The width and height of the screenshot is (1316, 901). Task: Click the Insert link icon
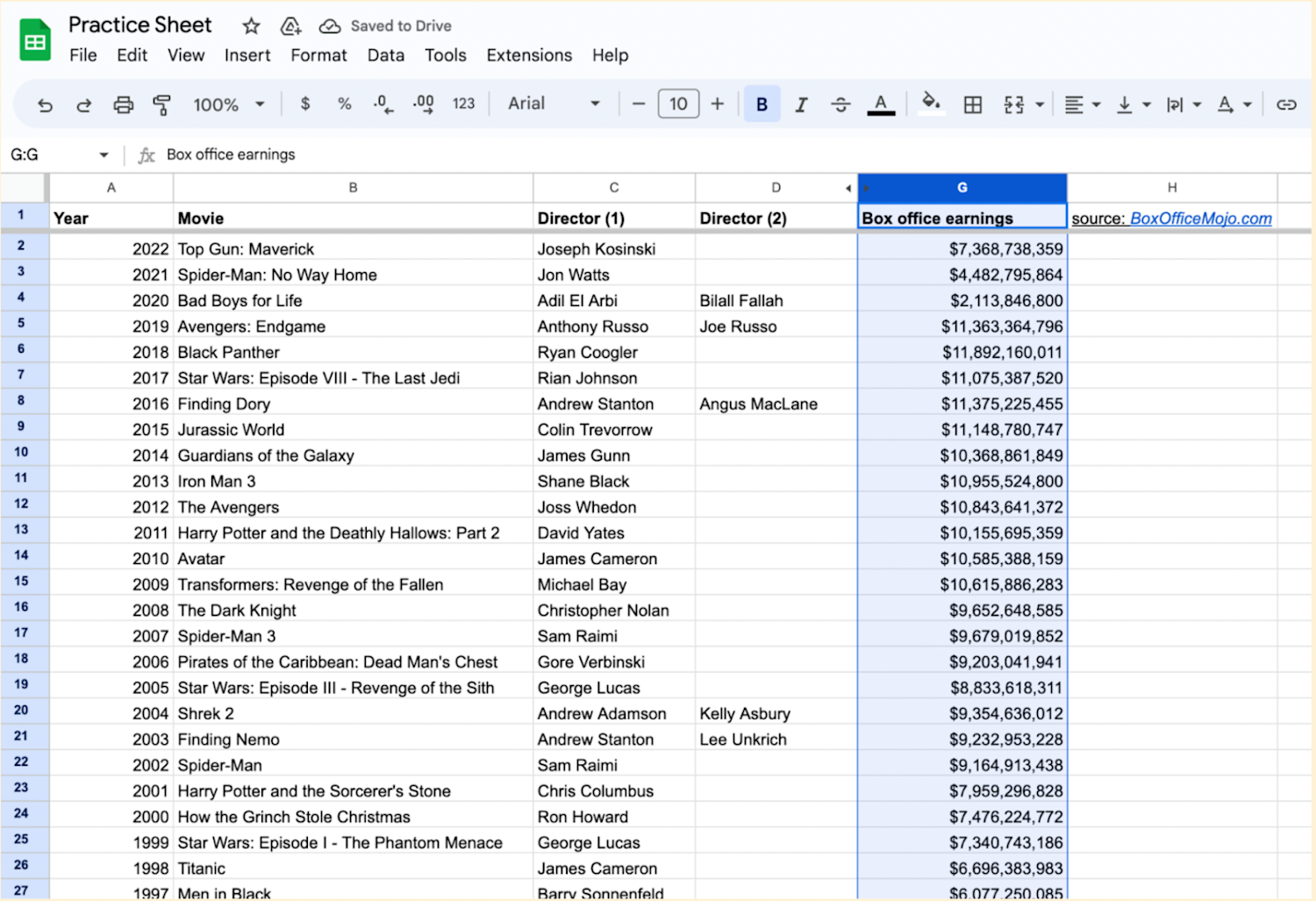pos(1286,105)
